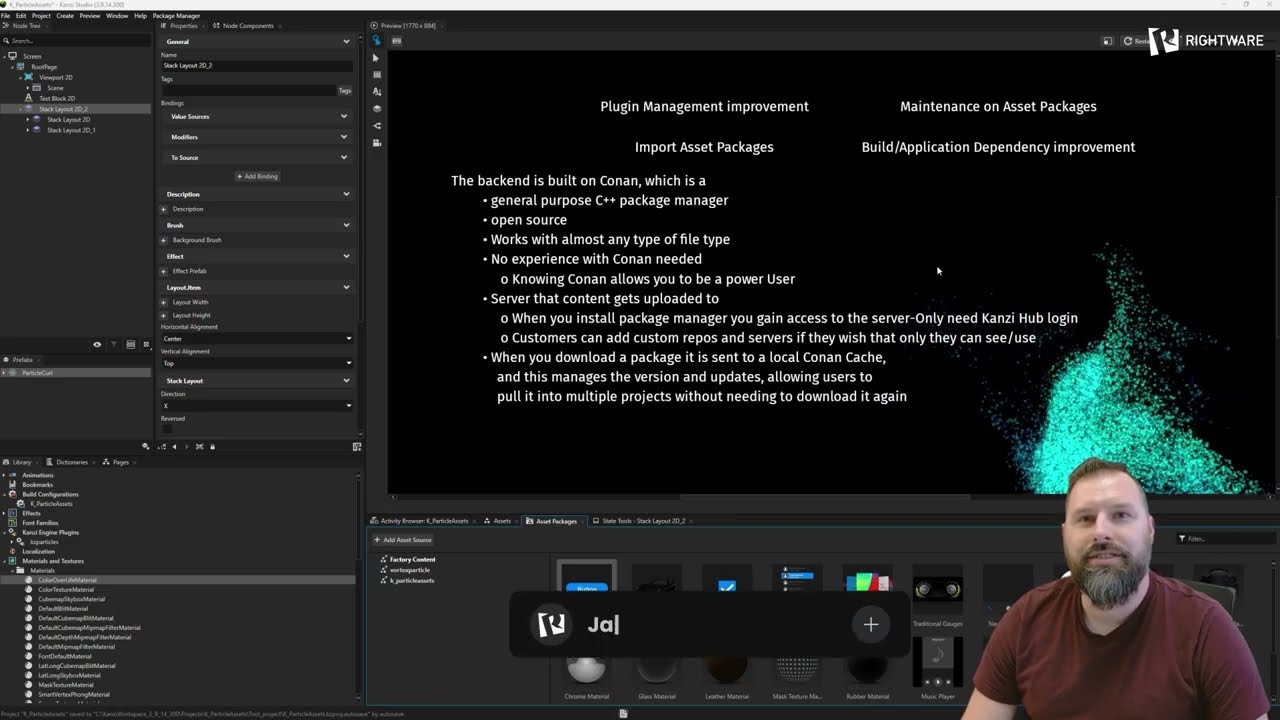This screenshot has height=720, width=1280.
Task: Open the Package Manager menu
Action: coord(176,16)
